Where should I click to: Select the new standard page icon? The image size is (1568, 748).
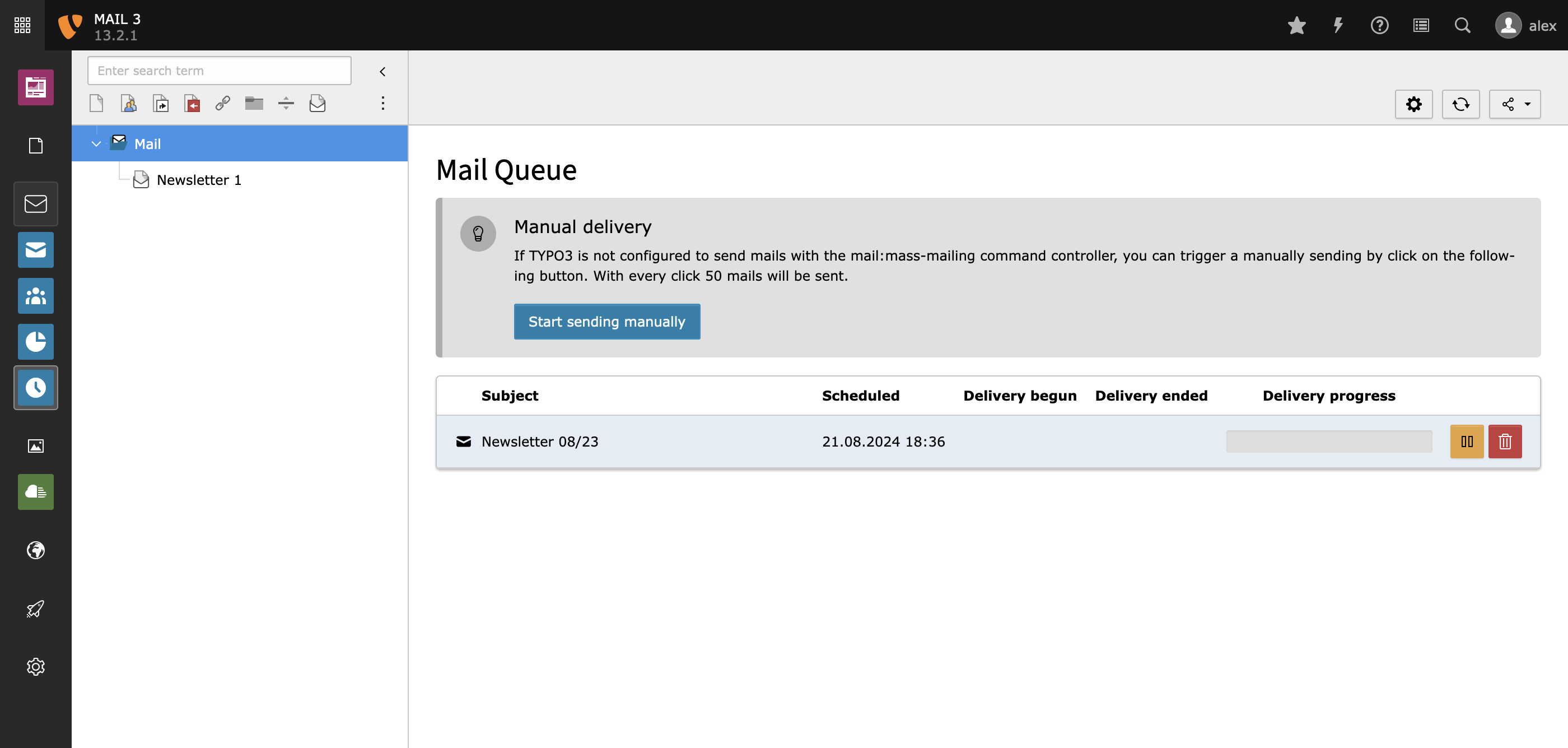(x=96, y=103)
